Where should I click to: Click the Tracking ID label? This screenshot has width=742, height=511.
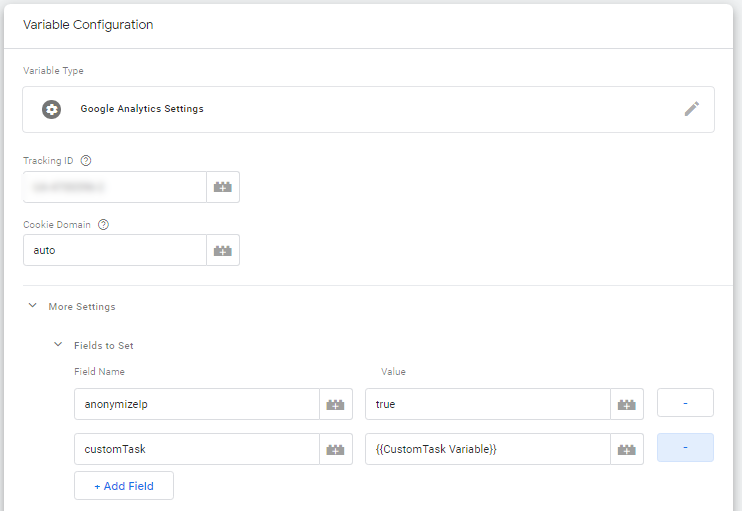coord(48,161)
